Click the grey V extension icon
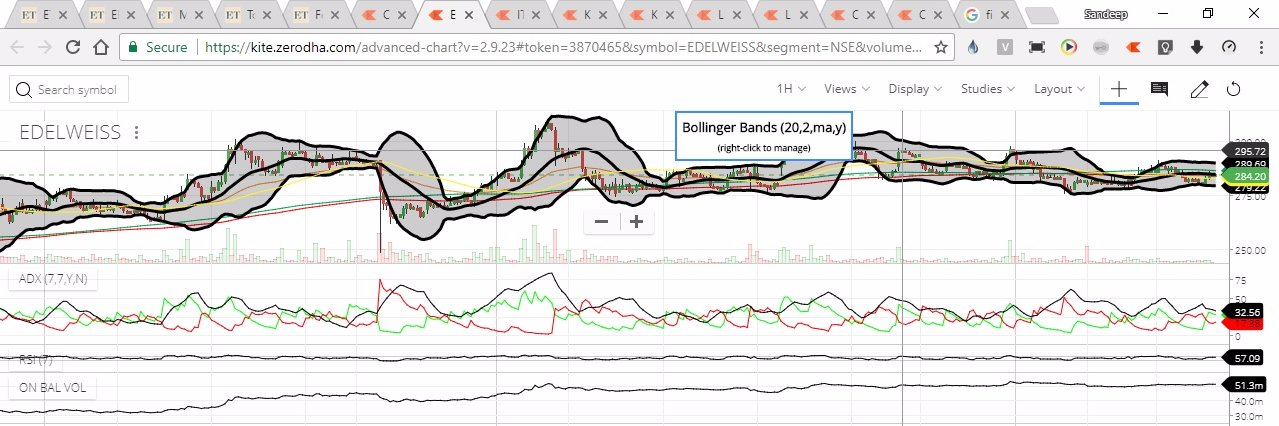 tap(1005, 47)
